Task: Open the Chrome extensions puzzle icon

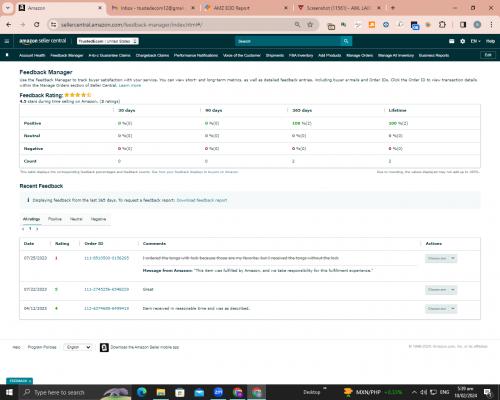Action: pos(442,25)
